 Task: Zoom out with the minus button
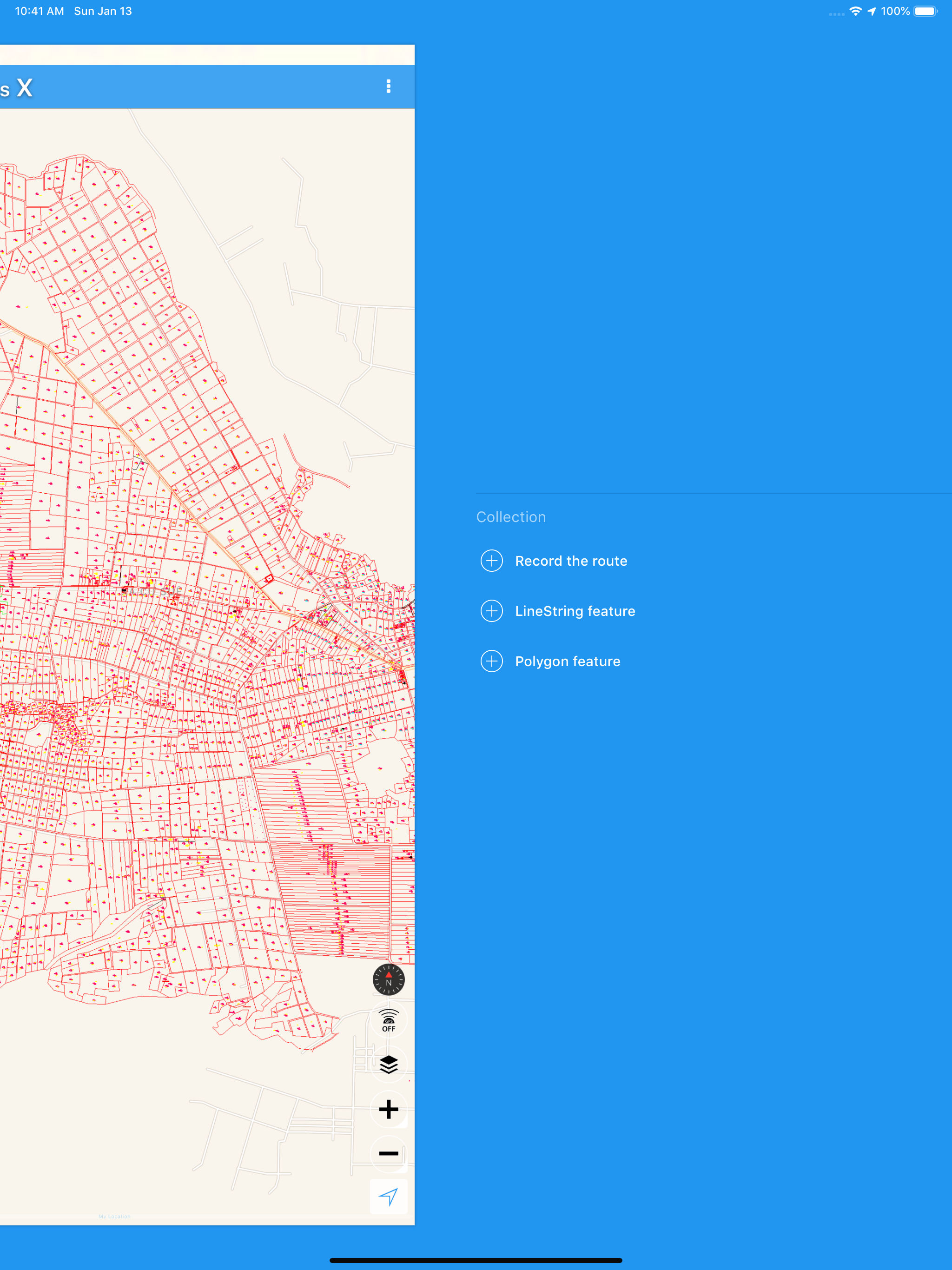pyautogui.click(x=389, y=1153)
